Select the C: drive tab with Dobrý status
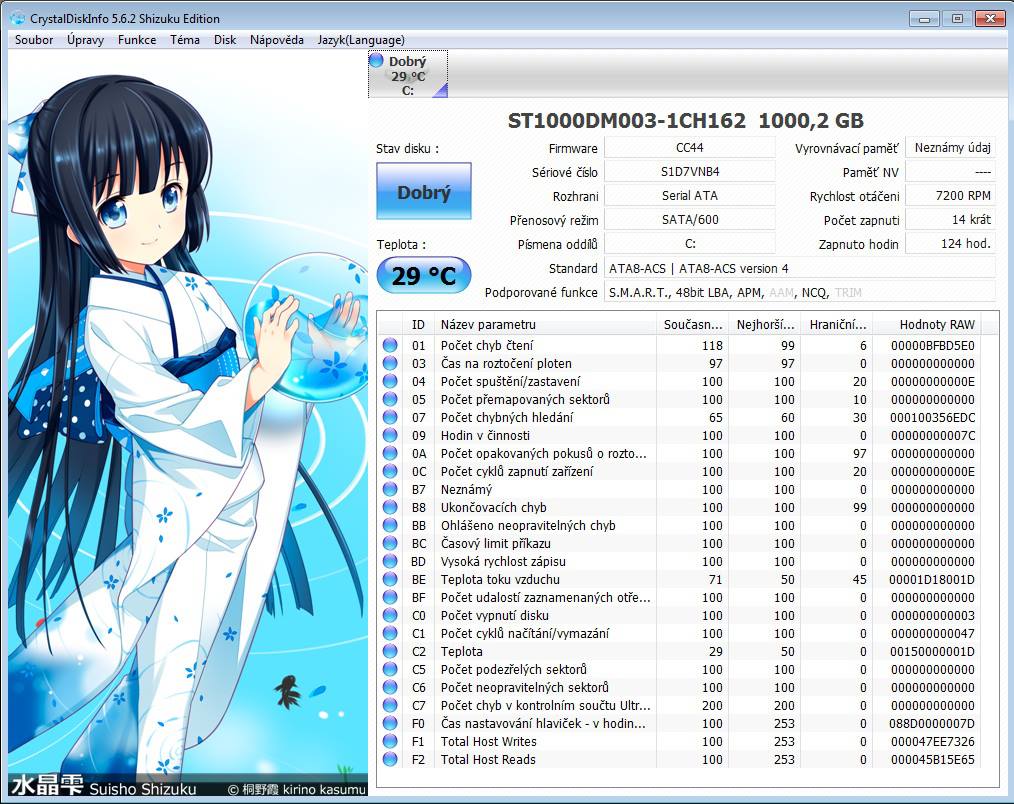 tap(408, 75)
